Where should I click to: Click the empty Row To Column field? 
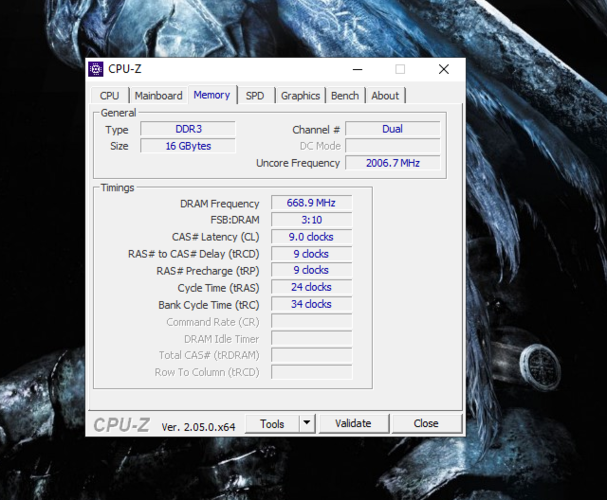coord(312,372)
